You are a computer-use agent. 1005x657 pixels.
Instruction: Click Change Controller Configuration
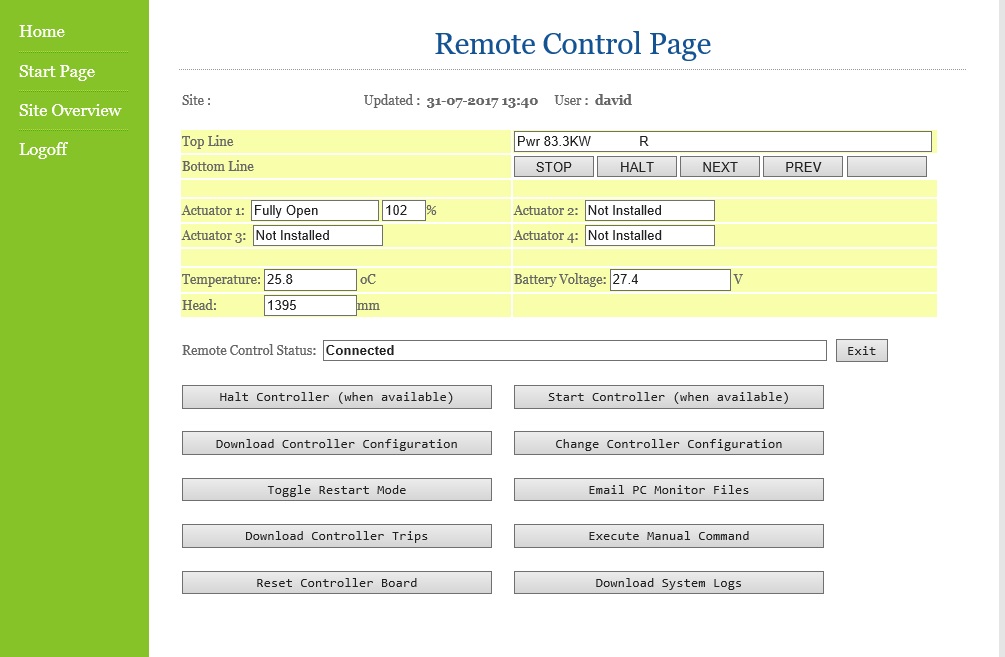click(x=669, y=444)
